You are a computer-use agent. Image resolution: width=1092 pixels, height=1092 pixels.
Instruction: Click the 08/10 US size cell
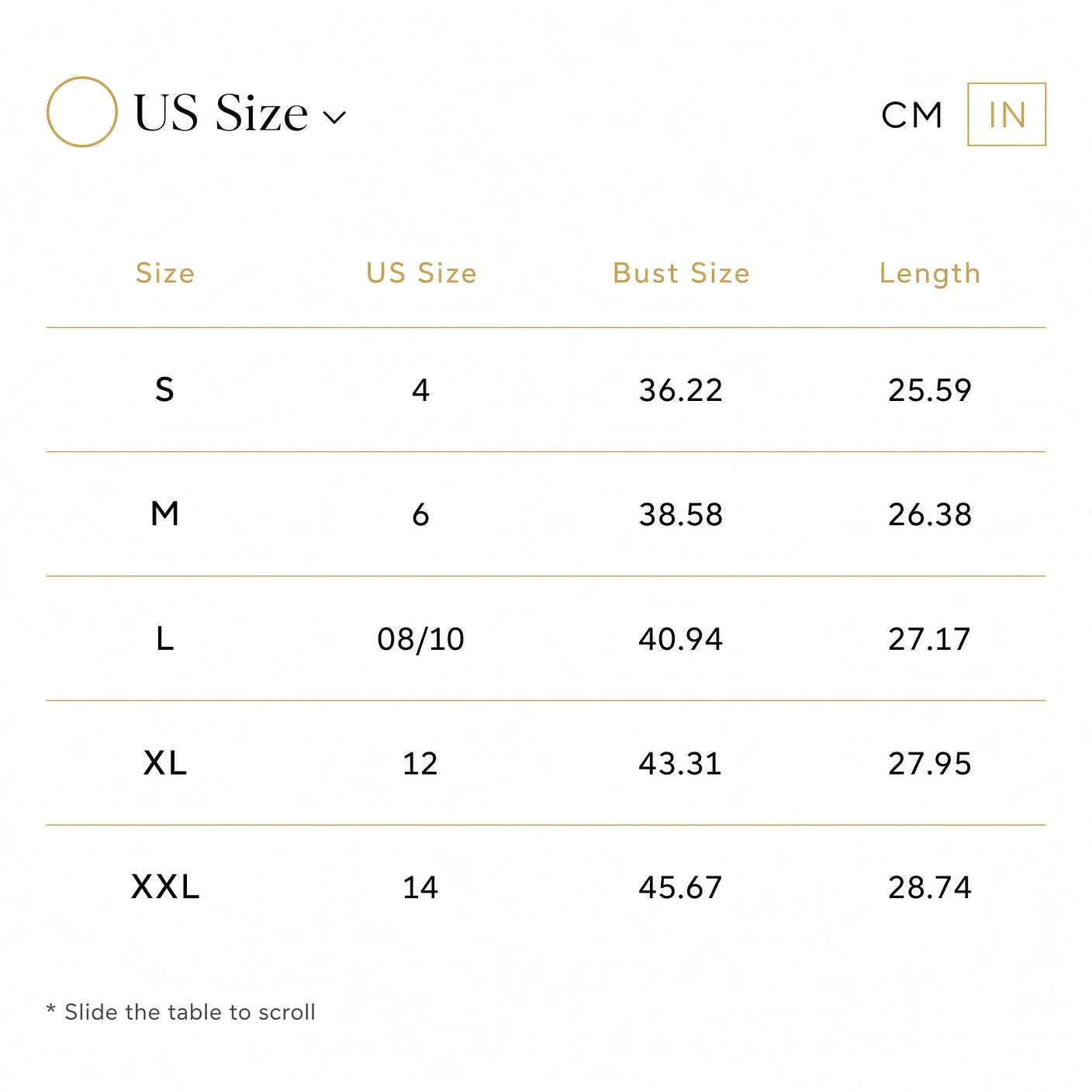420,639
